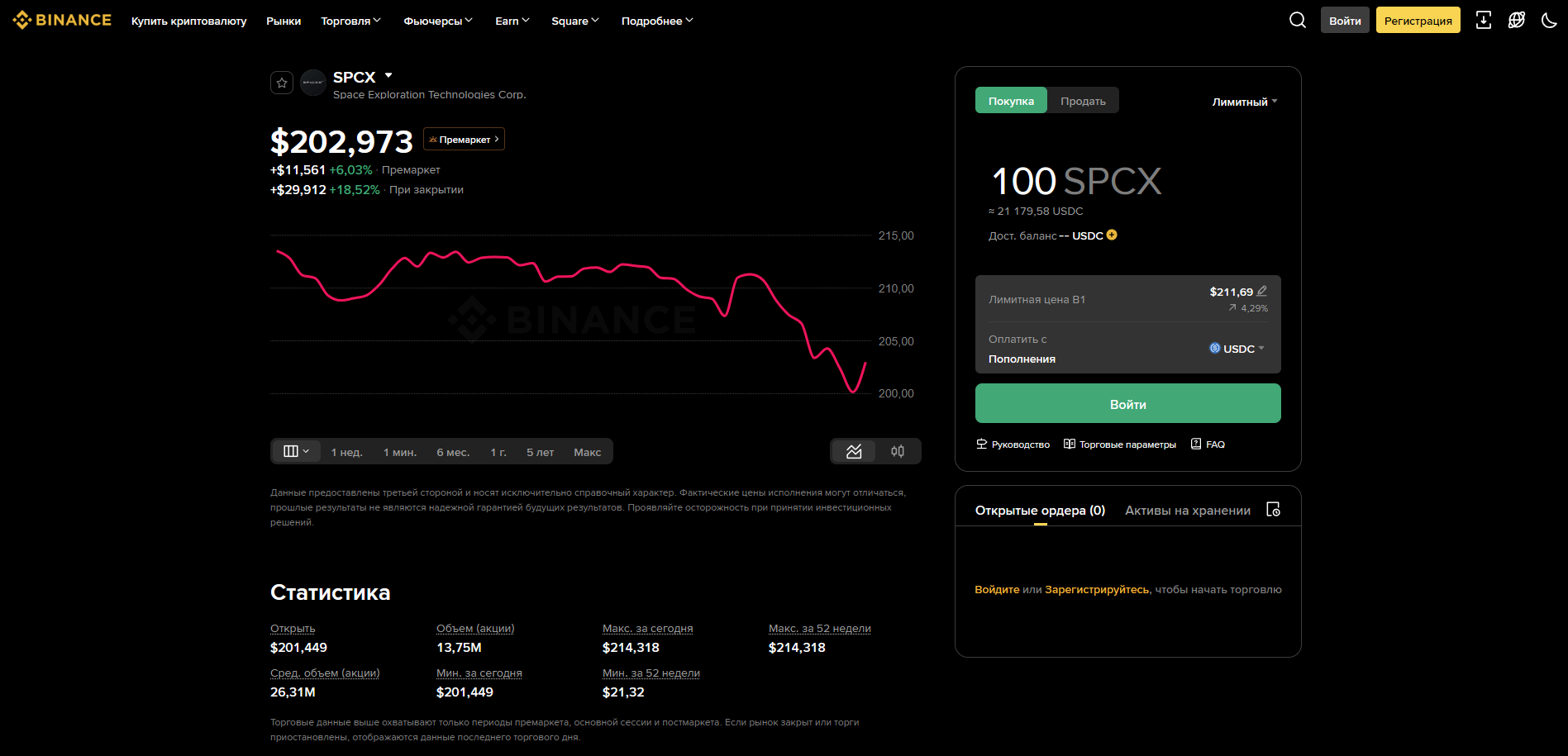Select the Продать tab

[x=1083, y=101]
